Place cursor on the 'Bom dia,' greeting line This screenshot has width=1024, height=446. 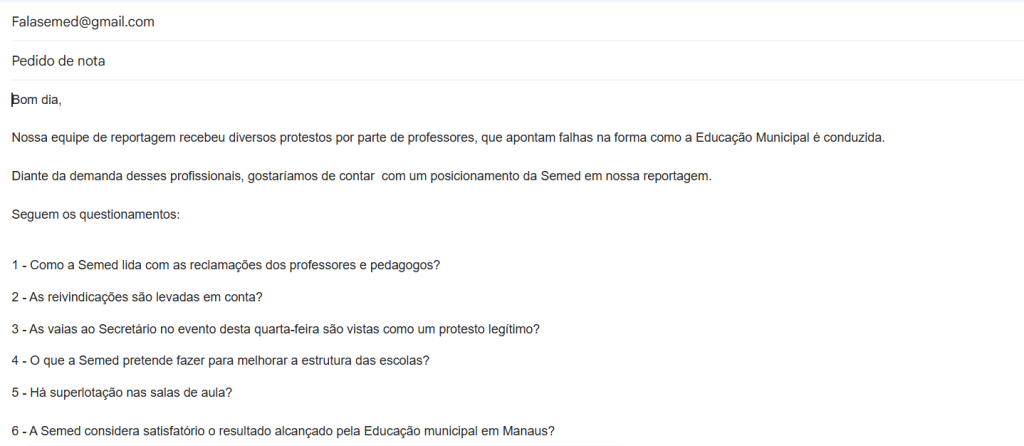click(x=37, y=99)
